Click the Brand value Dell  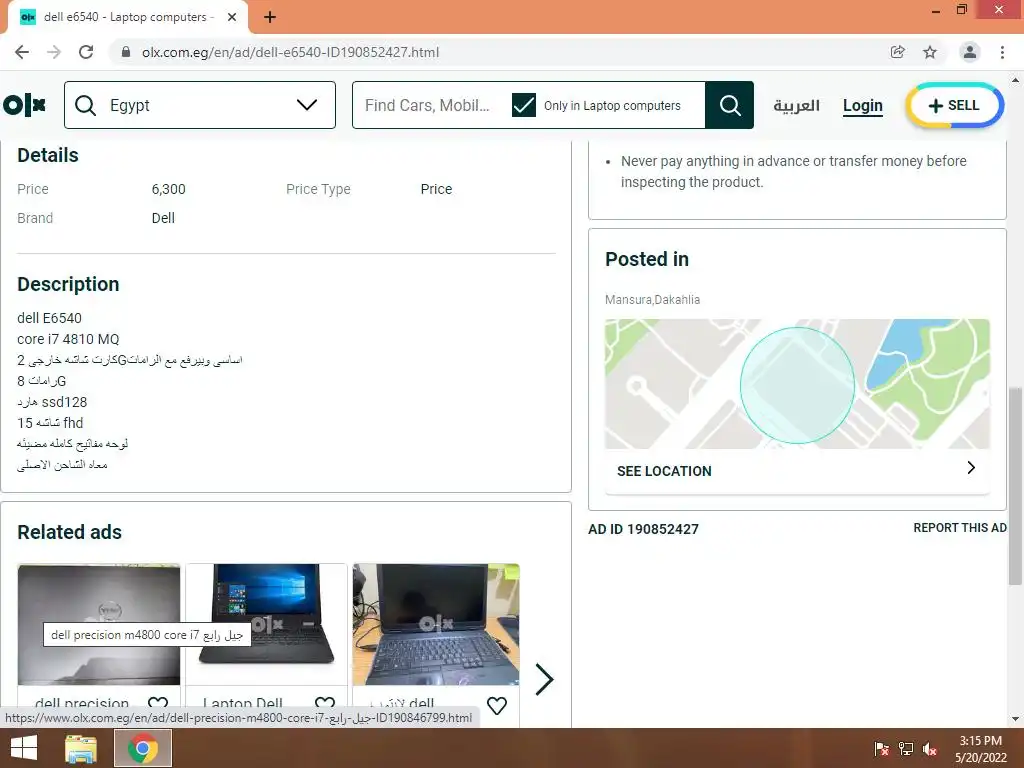(163, 218)
